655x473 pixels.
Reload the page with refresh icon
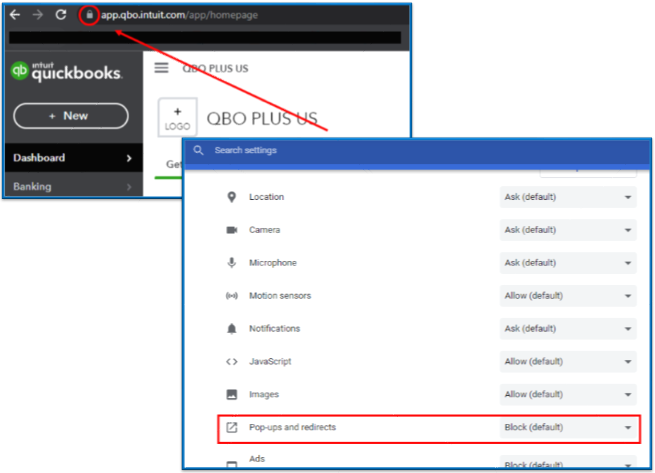coord(61,15)
